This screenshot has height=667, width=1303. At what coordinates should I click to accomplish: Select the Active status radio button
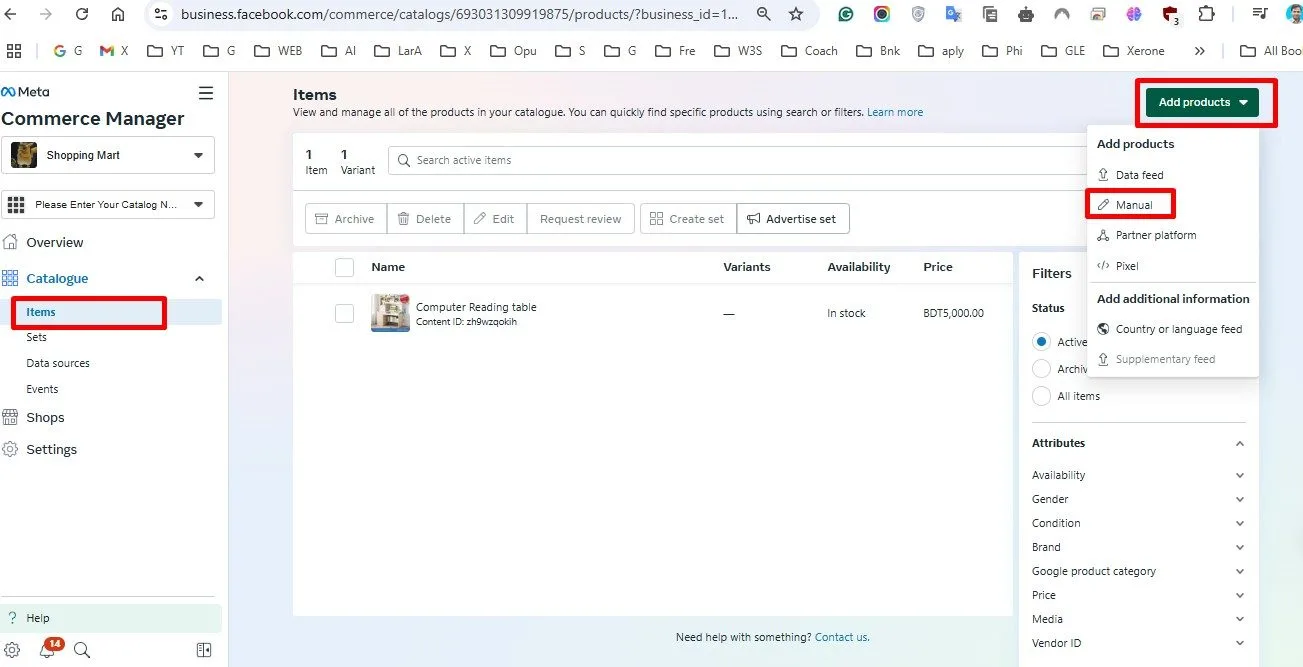click(1041, 342)
